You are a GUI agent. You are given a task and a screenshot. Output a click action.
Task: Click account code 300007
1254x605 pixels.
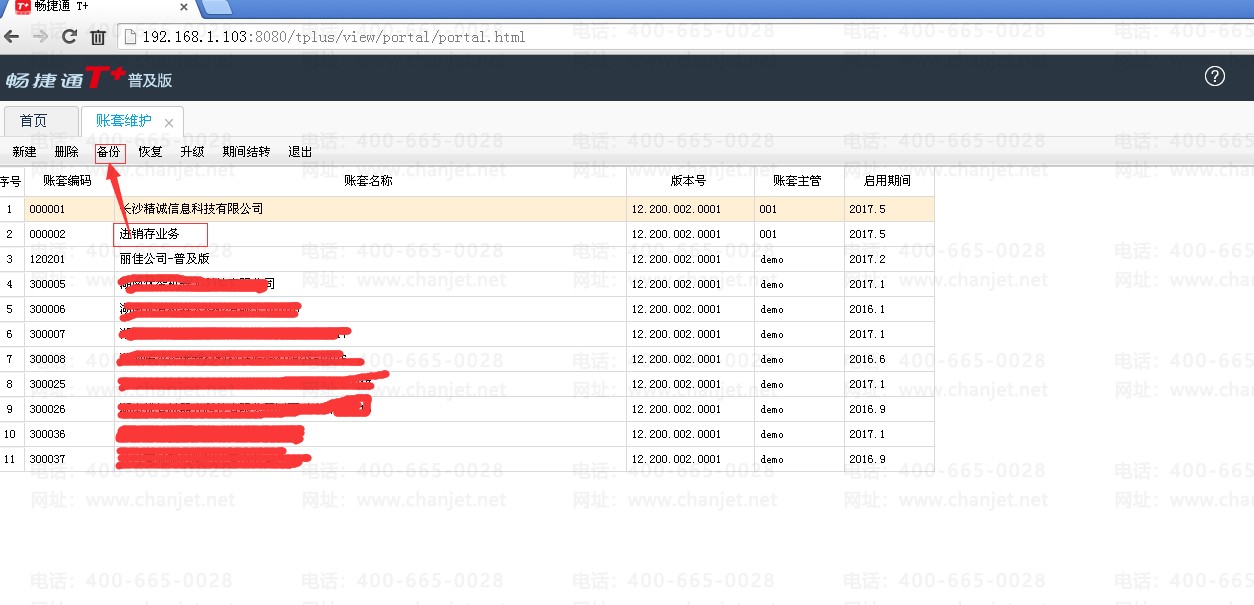point(47,334)
